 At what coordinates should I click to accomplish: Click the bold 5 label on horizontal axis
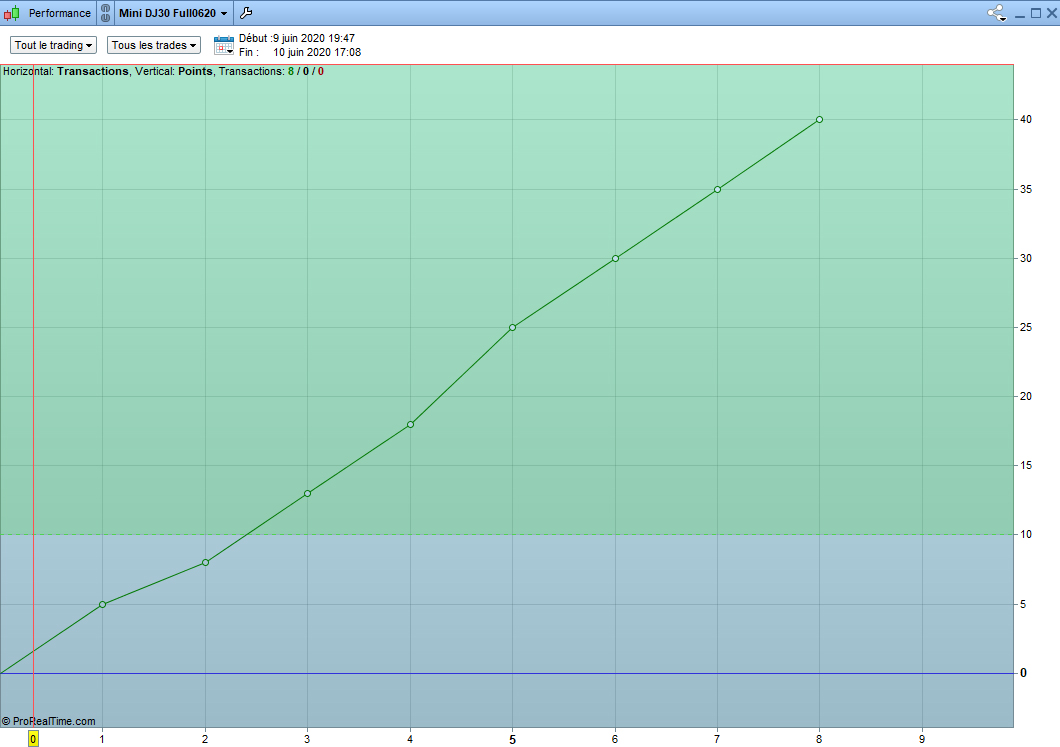512,740
